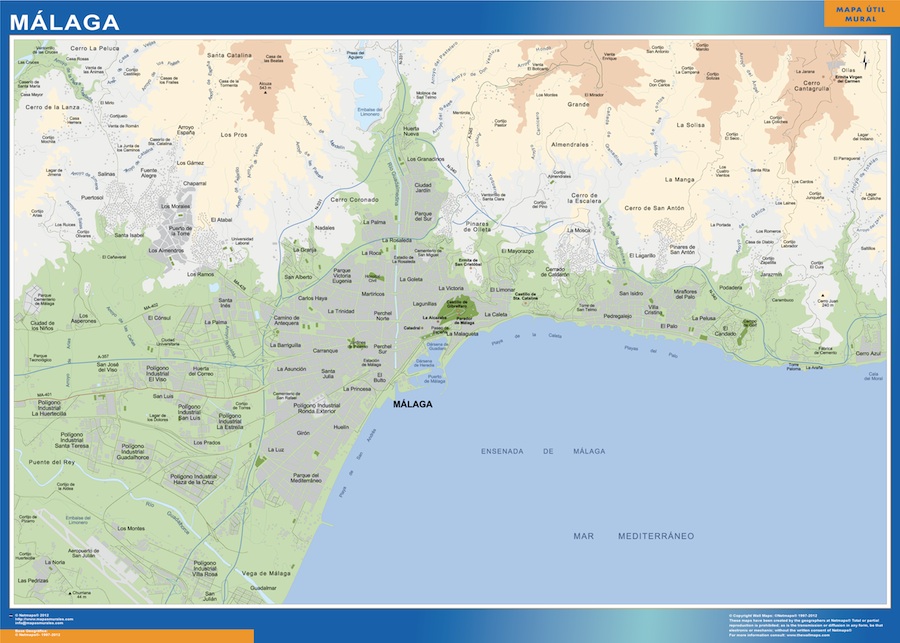Click the Cerro Azul label
This screenshot has width=900, height=643.
[x=868, y=354]
